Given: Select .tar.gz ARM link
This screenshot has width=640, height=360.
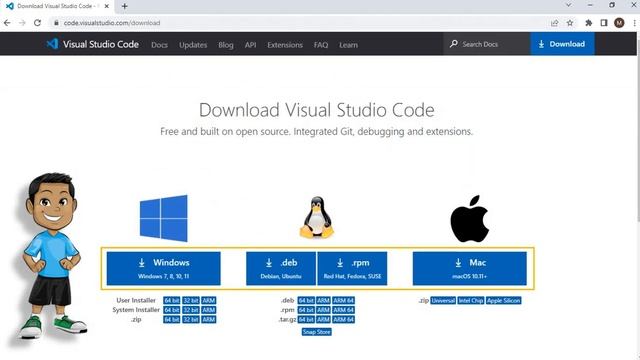Looking at the screenshot, I should coord(323,320).
